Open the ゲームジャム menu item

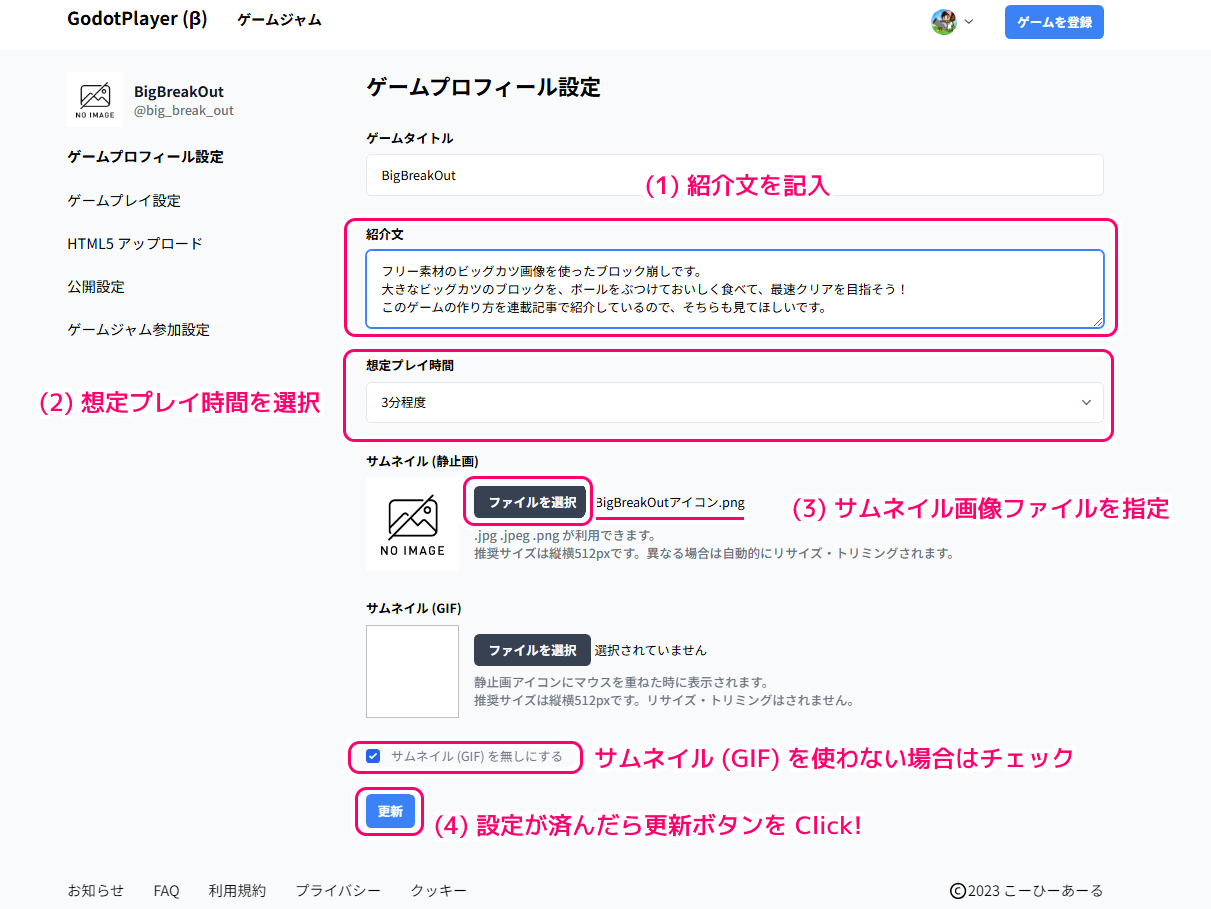tap(279, 20)
